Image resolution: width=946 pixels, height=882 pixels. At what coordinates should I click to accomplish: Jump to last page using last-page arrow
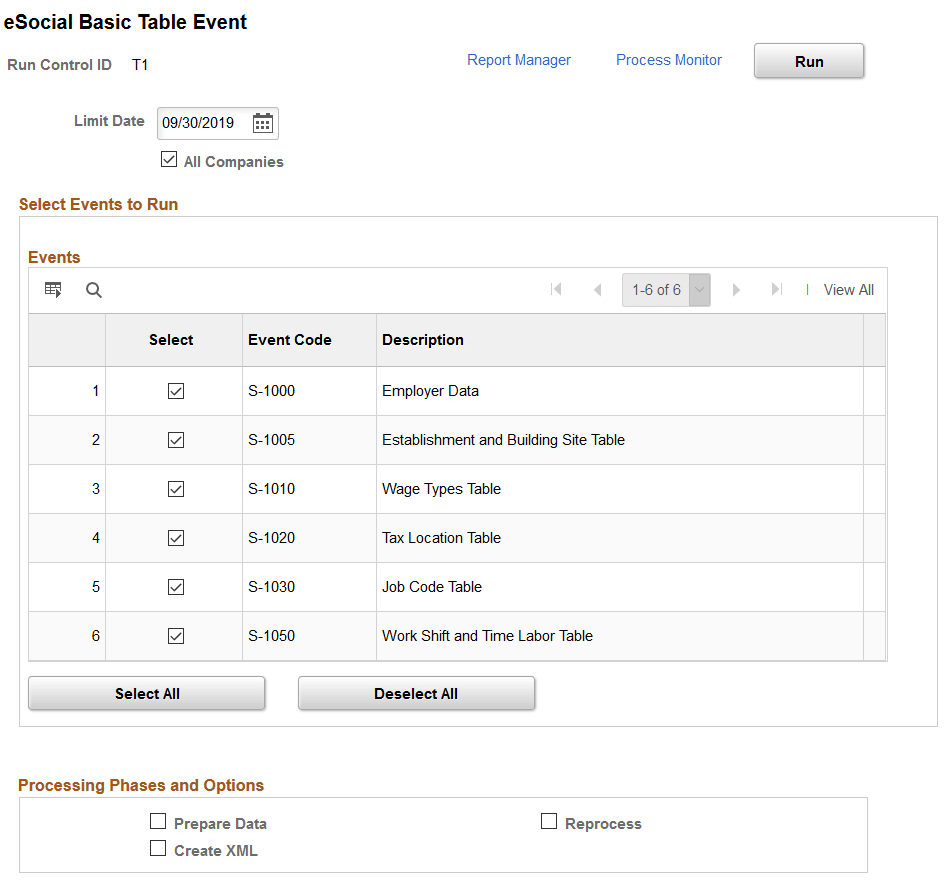(x=777, y=289)
